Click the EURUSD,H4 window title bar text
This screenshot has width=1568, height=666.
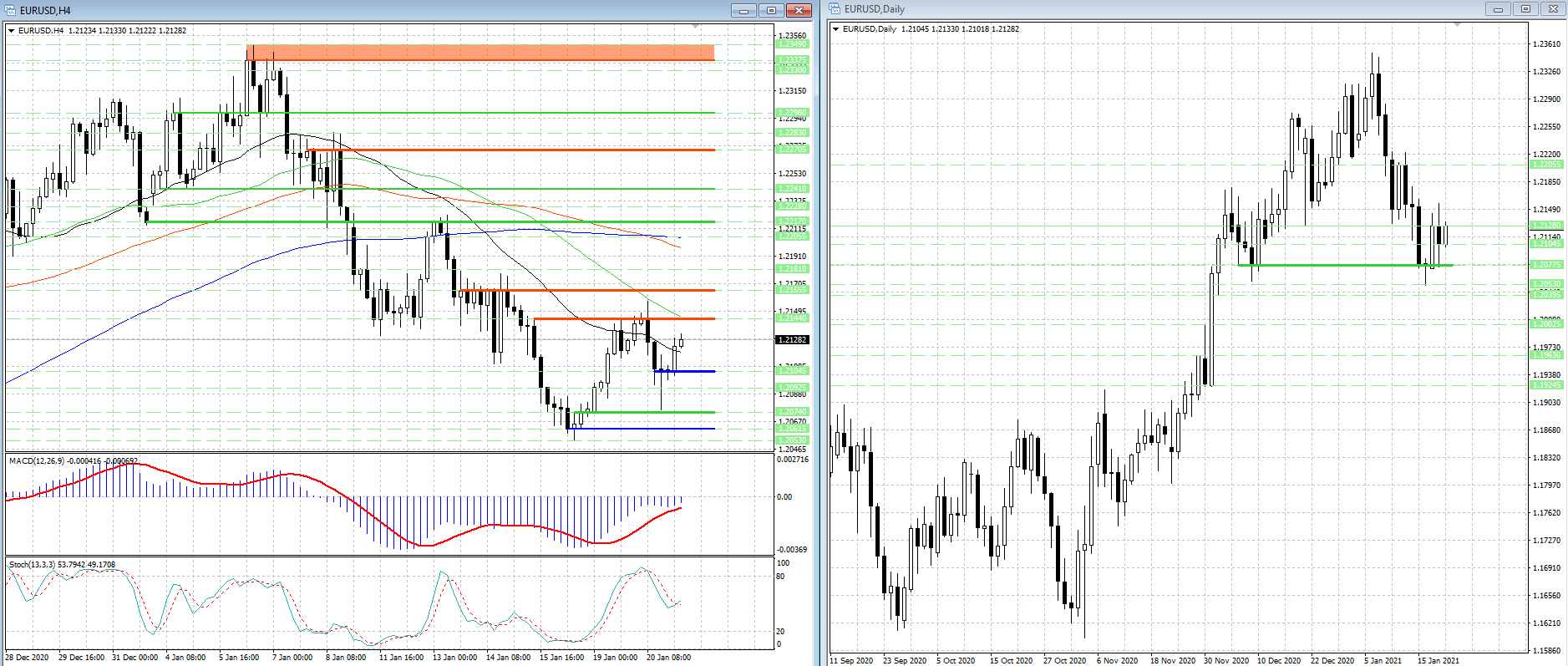click(x=45, y=10)
